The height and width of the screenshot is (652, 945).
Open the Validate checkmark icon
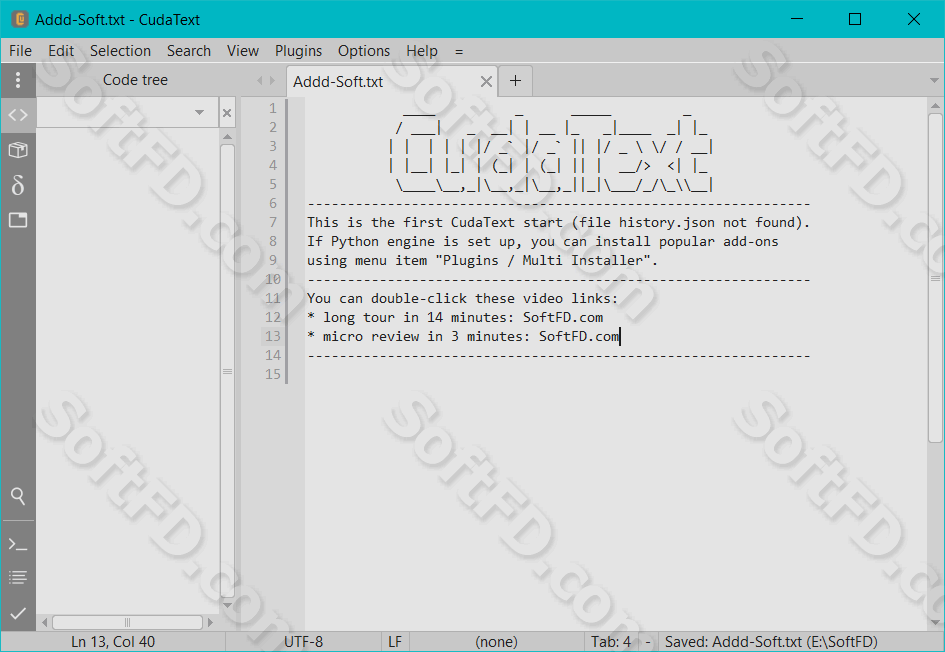[18, 613]
